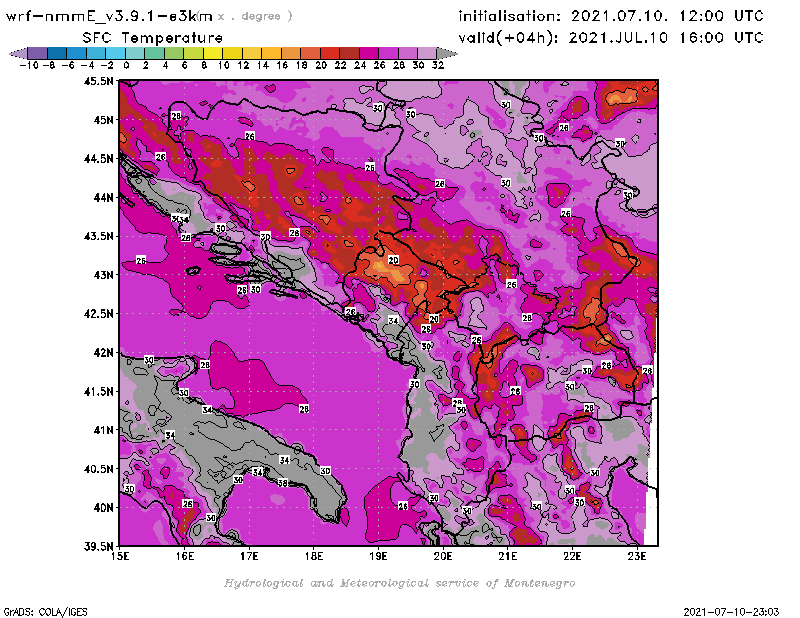
Task: Click the '42.5N' latitude label
Action: pyautogui.click(x=99, y=314)
